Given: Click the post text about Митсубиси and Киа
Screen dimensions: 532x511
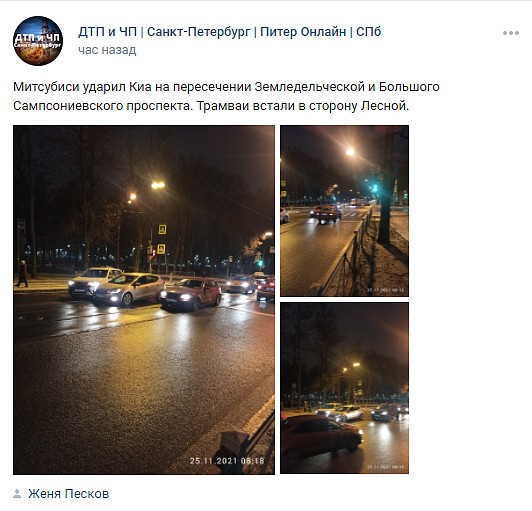Looking at the screenshot, I should point(226,96).
